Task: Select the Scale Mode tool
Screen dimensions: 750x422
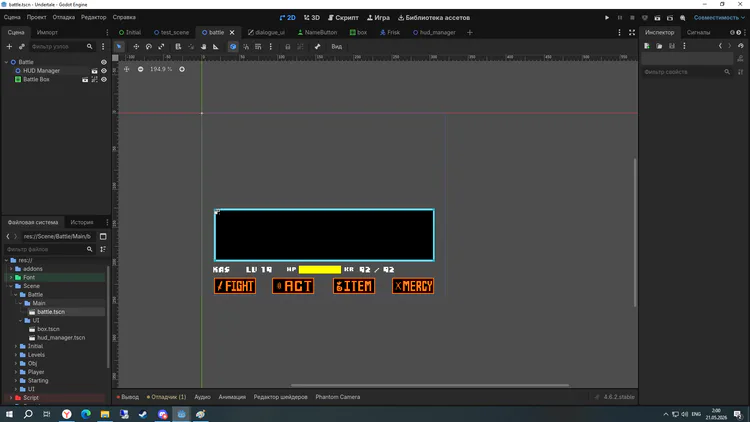Action: 161,46
